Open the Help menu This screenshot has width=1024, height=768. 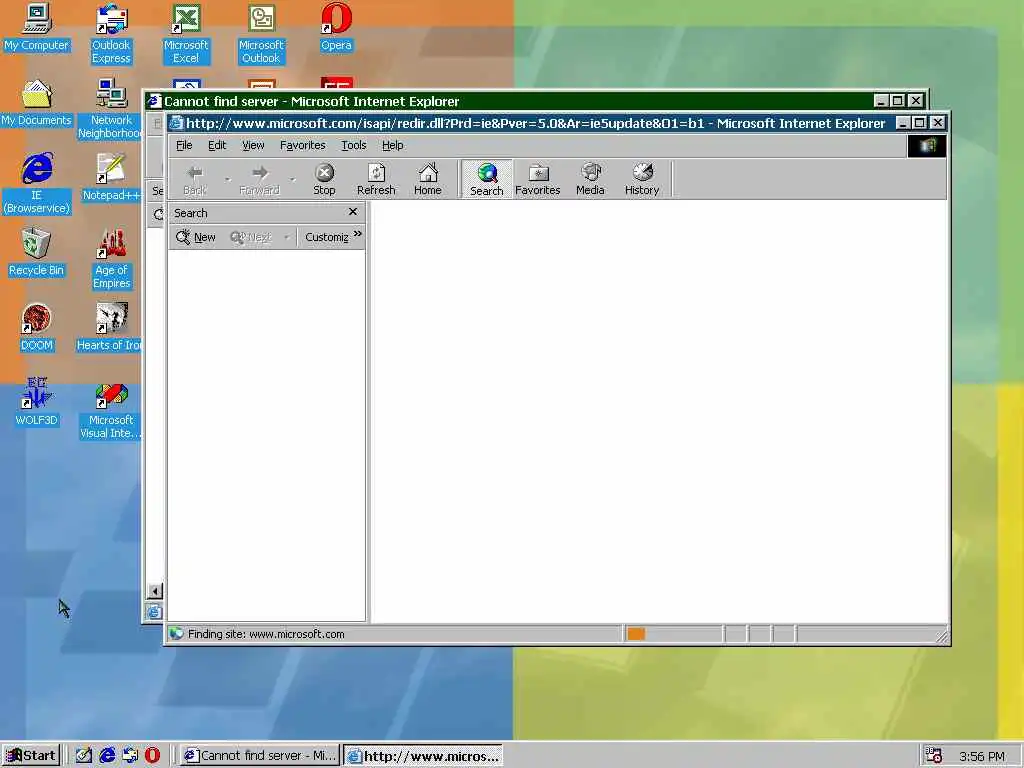(392, 145)
